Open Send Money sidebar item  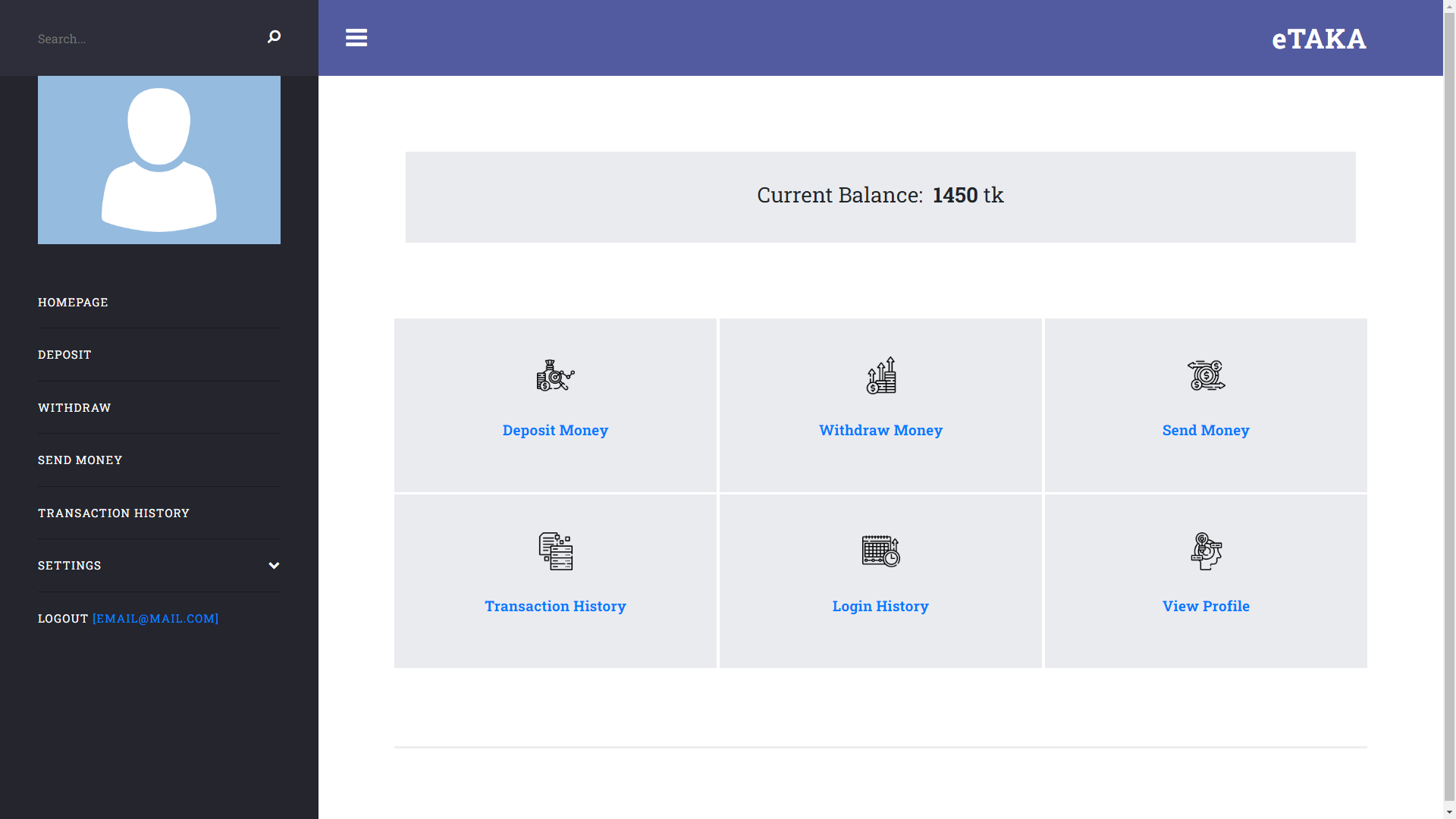pos(80,460)
